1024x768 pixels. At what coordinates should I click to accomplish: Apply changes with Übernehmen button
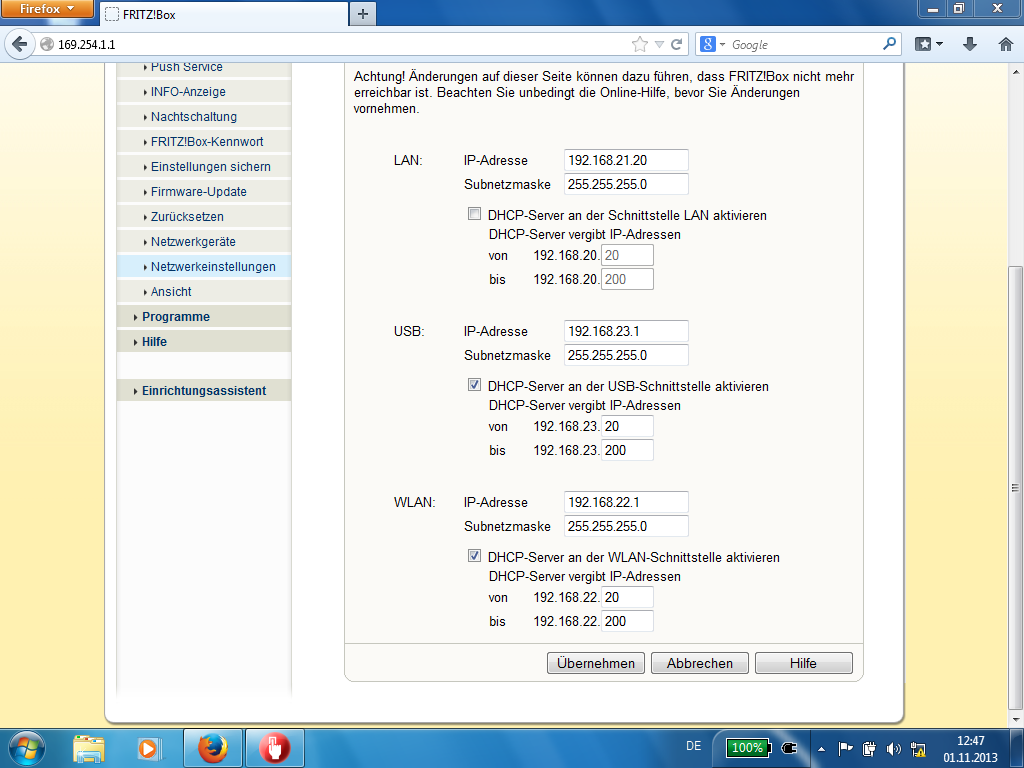pyautogui.click(x=596, y=663)
